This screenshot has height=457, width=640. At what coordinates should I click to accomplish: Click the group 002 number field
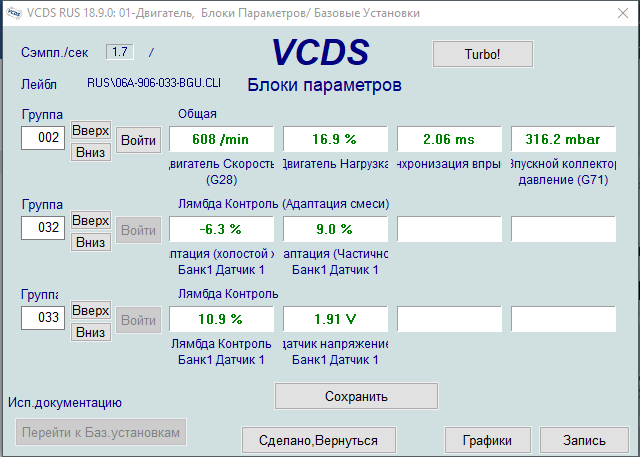43,138
